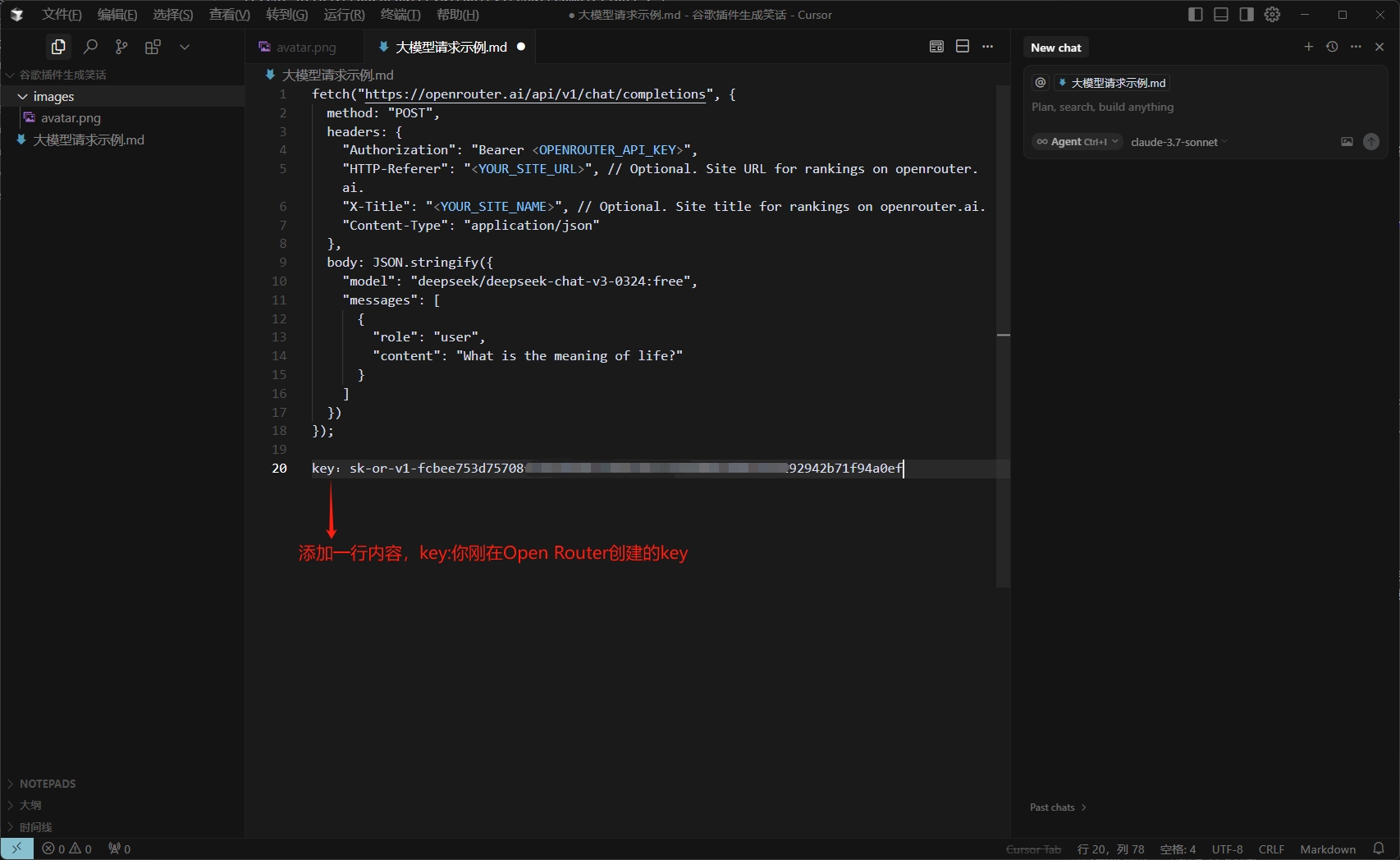
Task: Toggle the bottom panel visibility
Action: [1221, 15]
